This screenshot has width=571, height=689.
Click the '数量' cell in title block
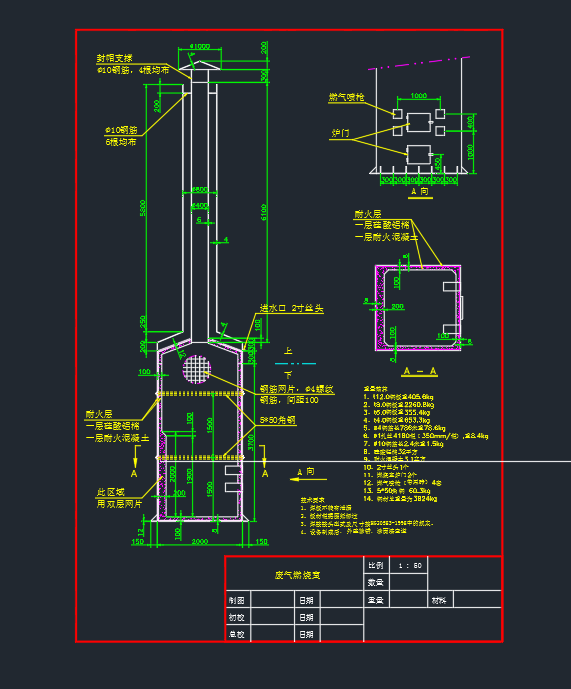tap(376, 583)
